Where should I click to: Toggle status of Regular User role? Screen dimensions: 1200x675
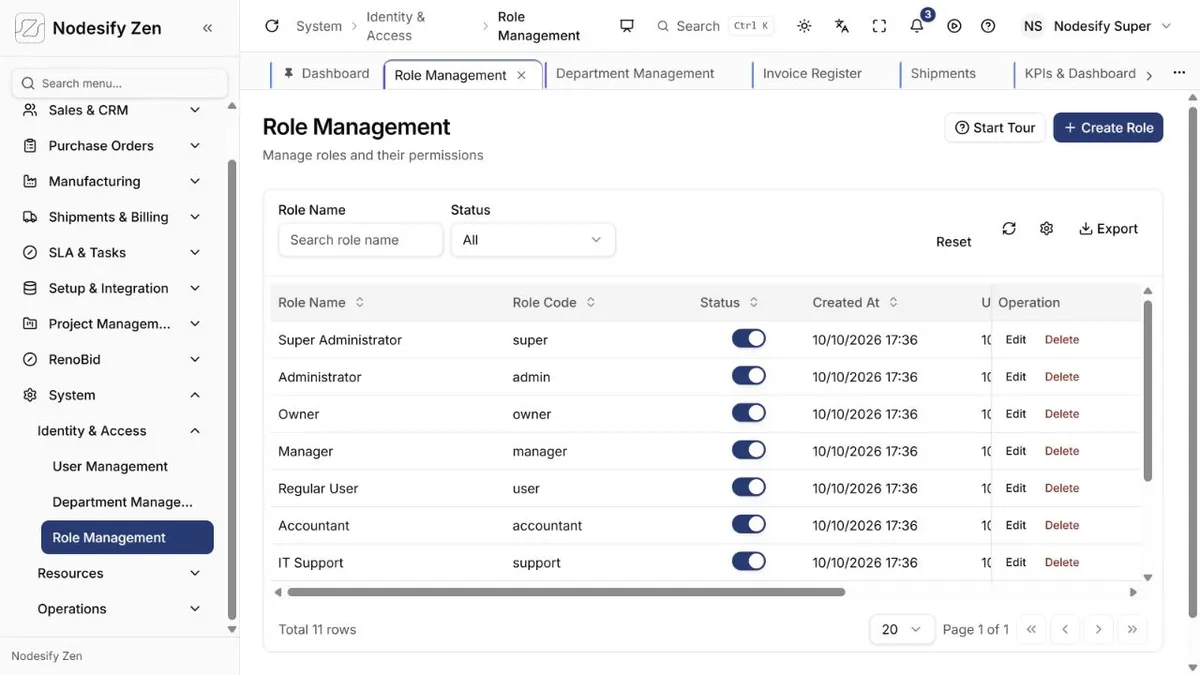point(749,487)
